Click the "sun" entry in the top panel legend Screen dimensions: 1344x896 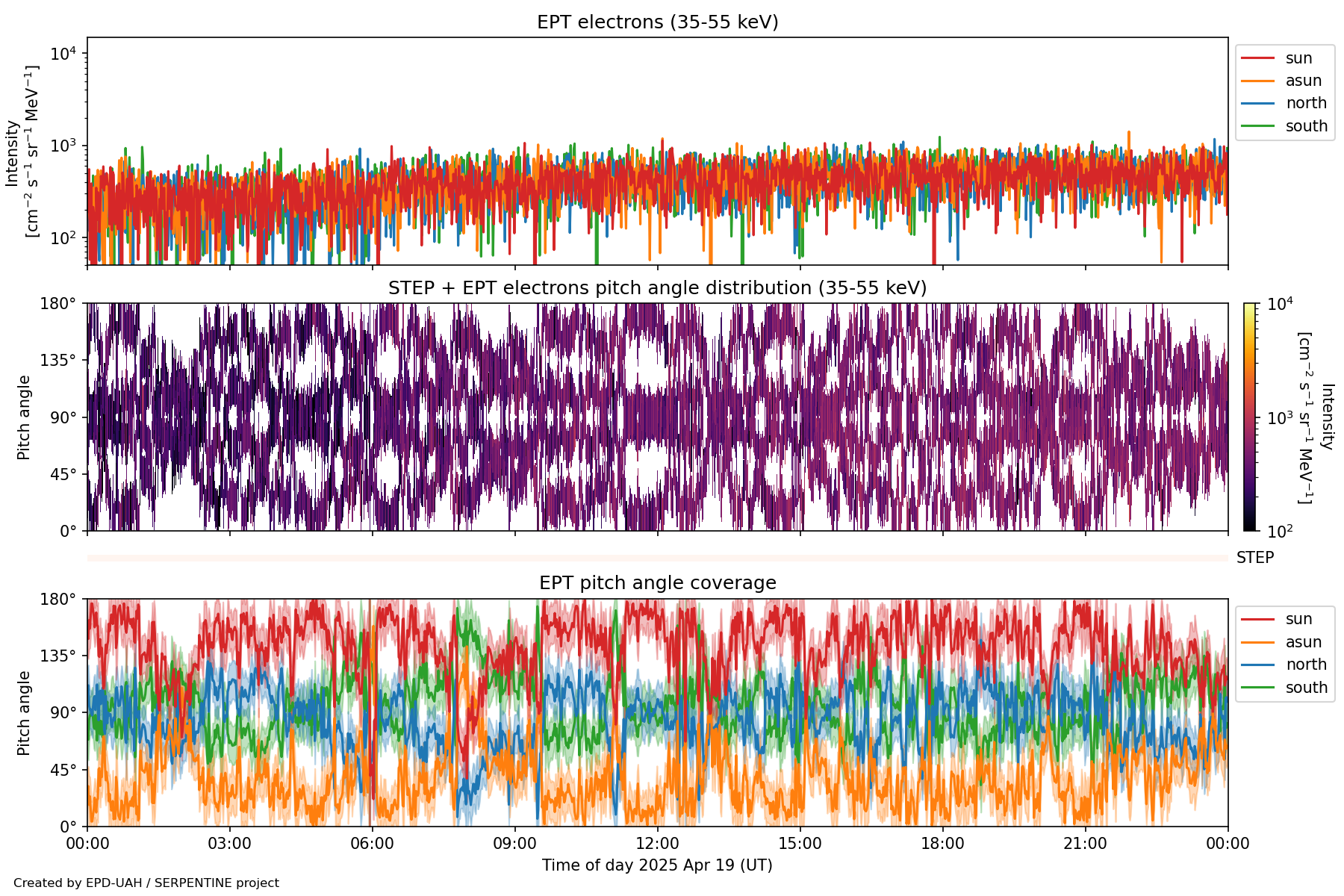(1298, 58)
